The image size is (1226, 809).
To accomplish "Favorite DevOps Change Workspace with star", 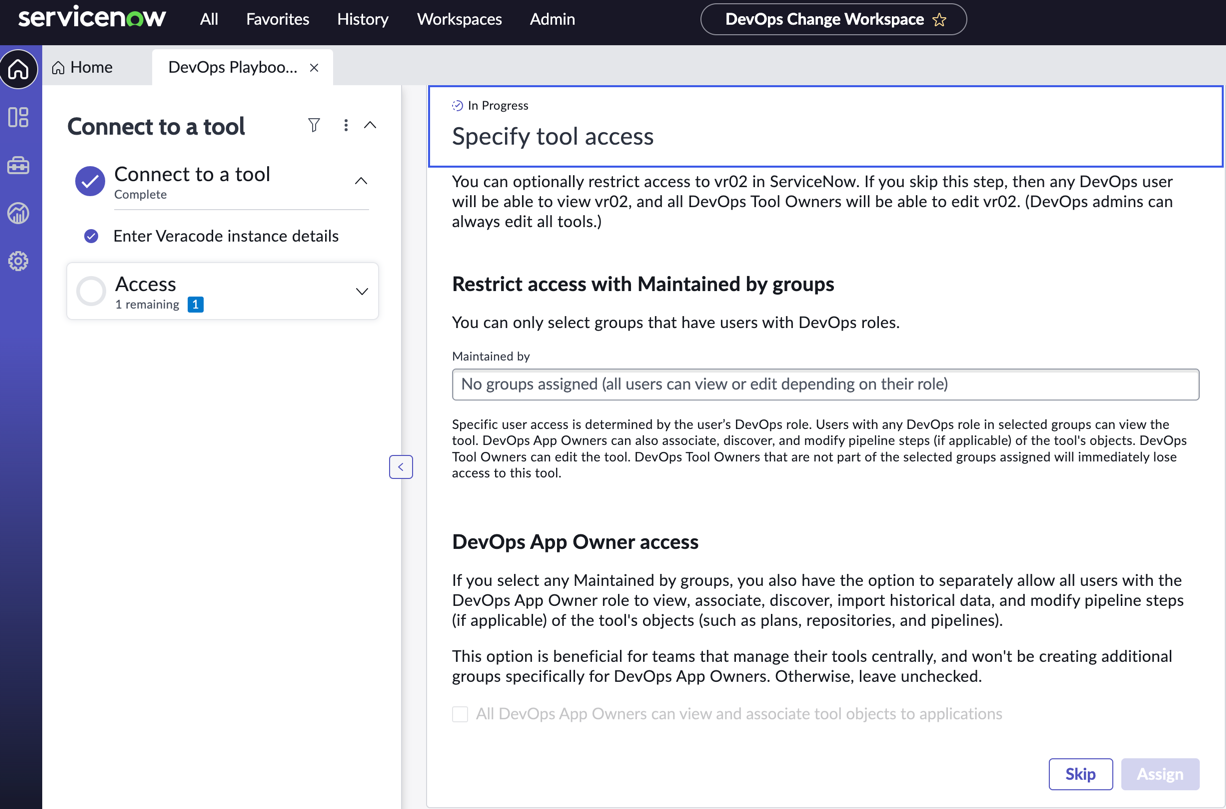I will click(939, 19).
